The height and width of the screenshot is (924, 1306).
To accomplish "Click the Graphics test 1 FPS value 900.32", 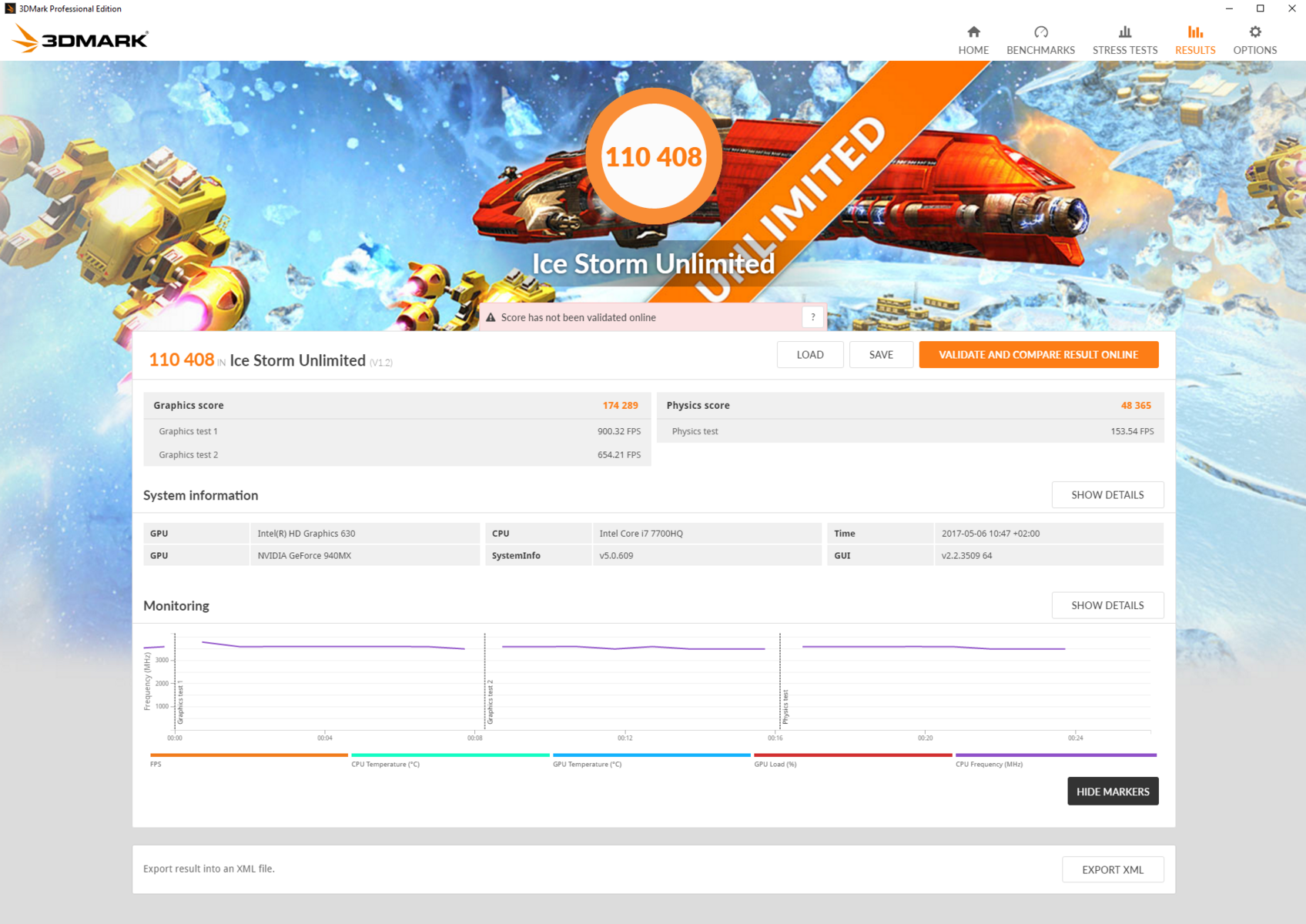I will 619,432.
